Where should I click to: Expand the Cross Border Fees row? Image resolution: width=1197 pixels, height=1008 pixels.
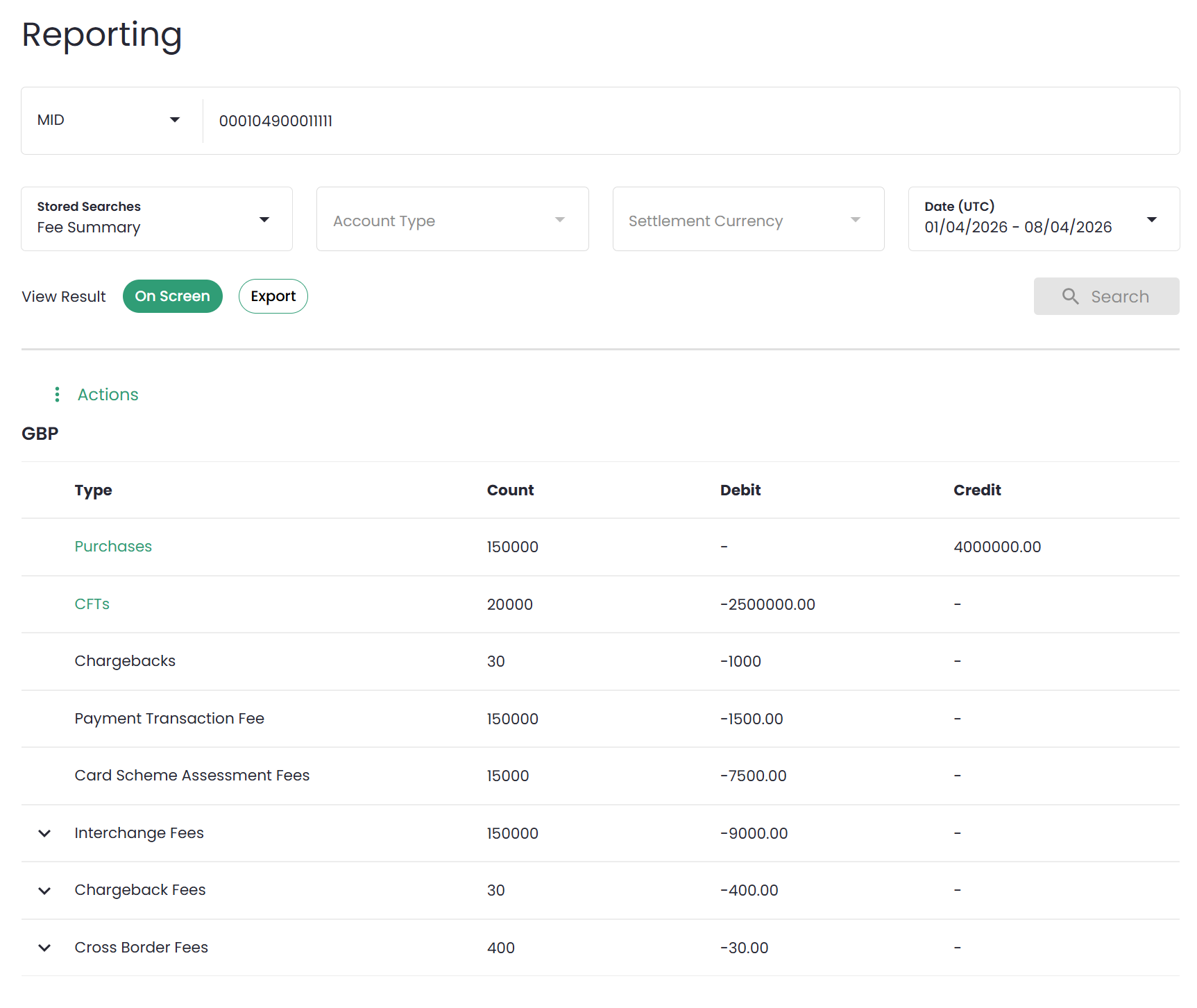(x=44, y=948)
